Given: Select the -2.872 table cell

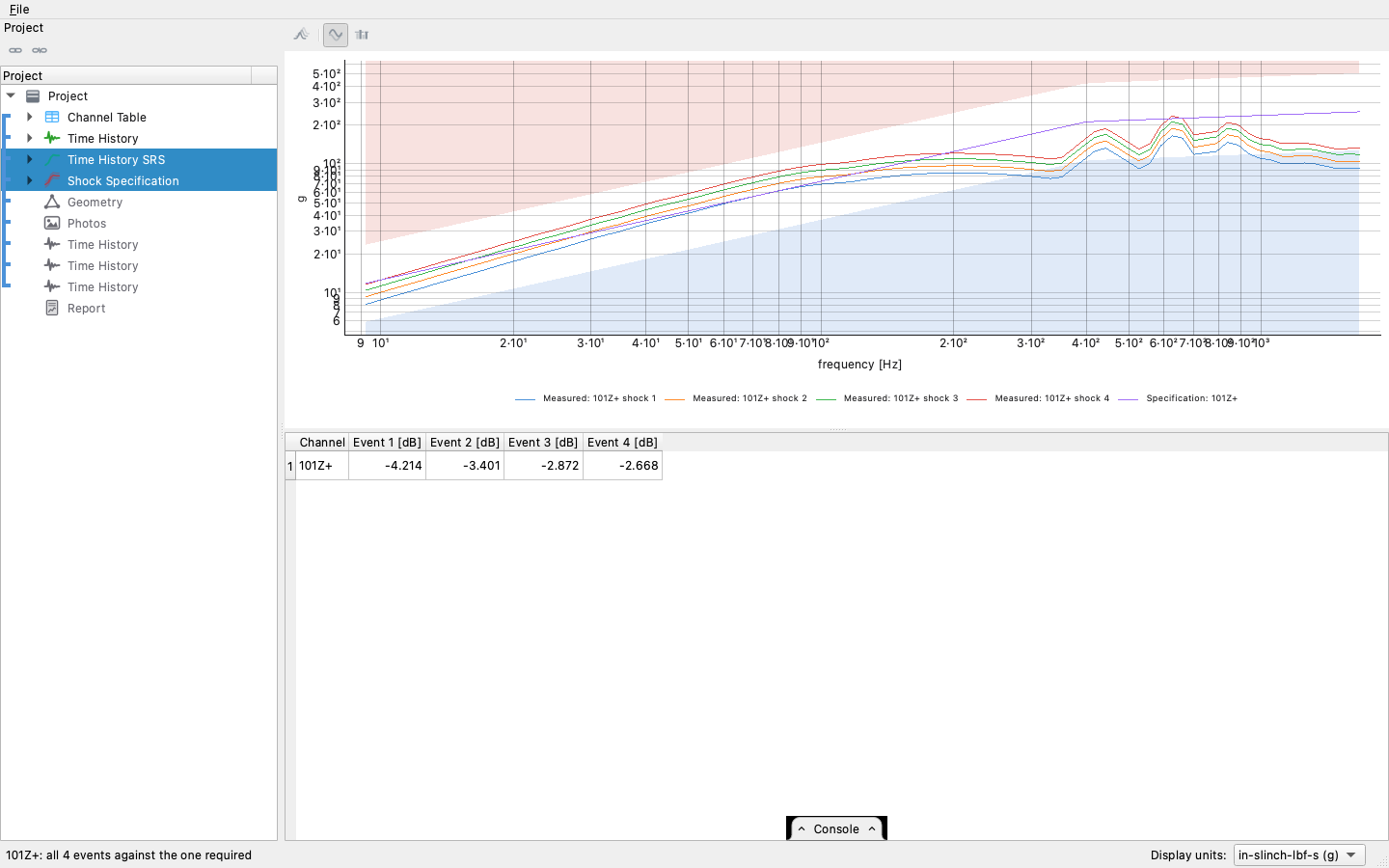Looking at the screenshot, I should 543,466.
